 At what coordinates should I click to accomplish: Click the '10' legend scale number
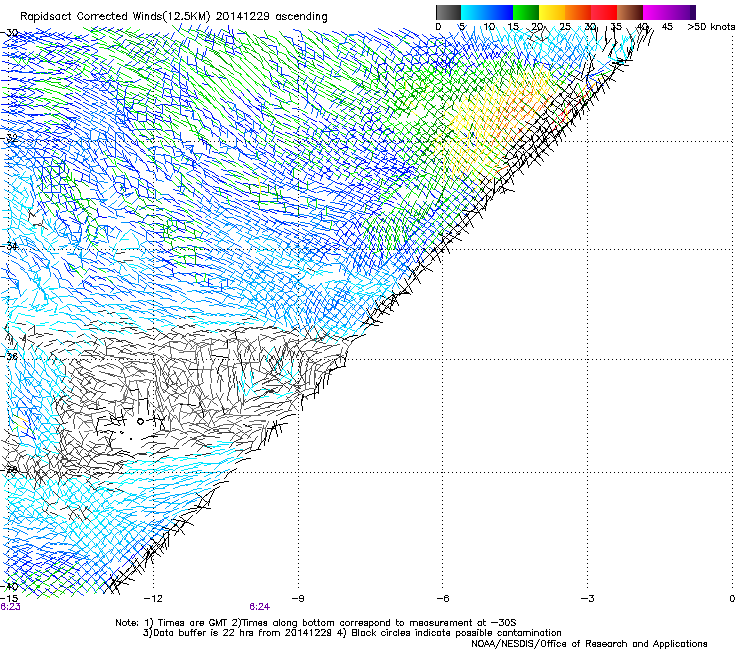489,27
